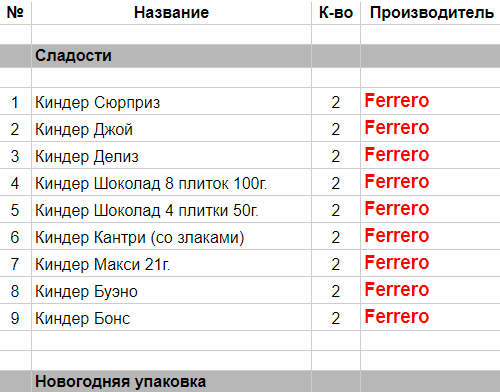Click quantity cell for Киндер Буэно

click(x=336, y=291)
